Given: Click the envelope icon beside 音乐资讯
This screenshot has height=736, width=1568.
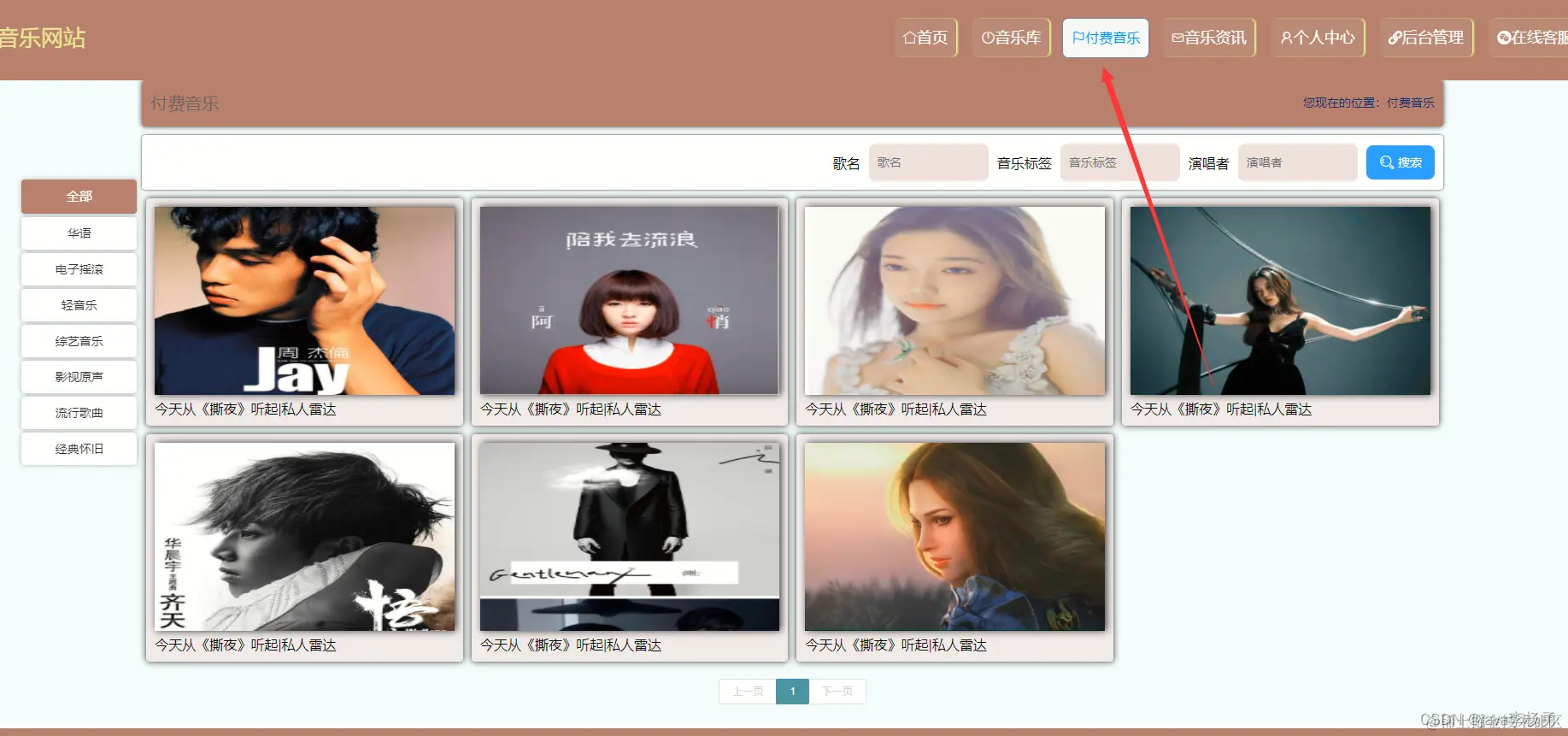Looking at the screenshot, I should click(1177, 38).
